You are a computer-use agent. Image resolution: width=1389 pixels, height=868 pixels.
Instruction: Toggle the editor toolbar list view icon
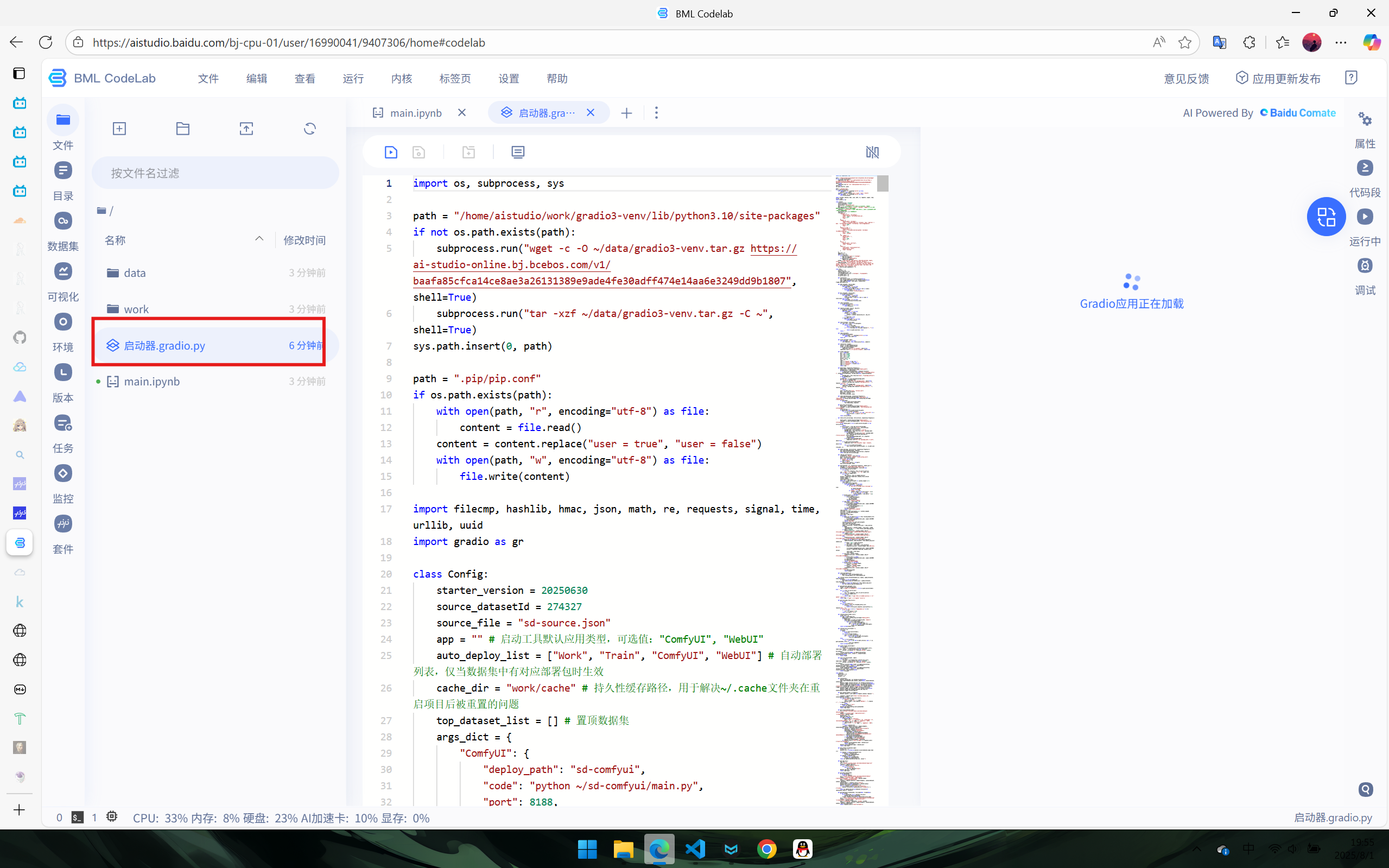518,152
